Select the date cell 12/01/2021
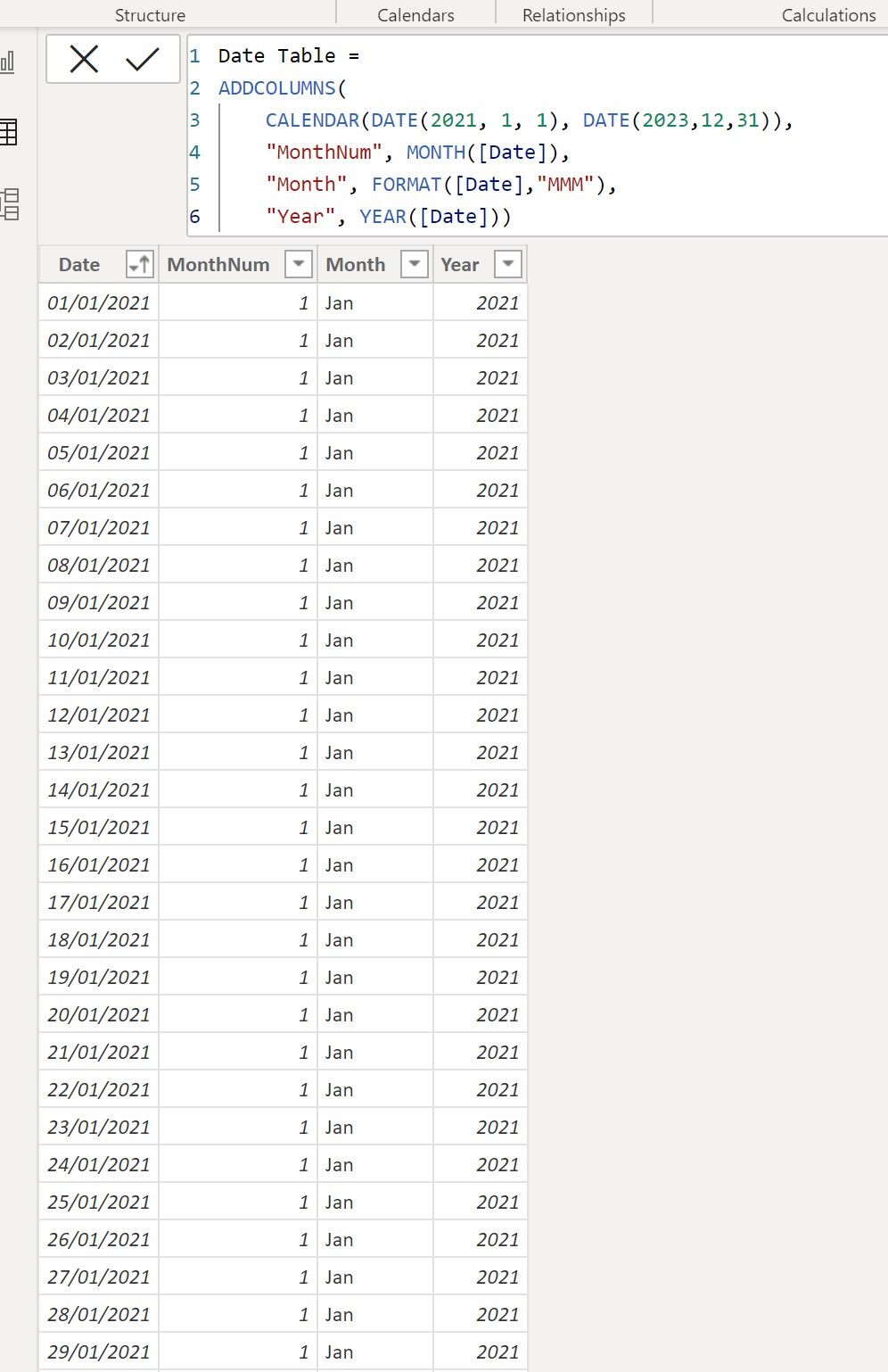 pos(99,715)
